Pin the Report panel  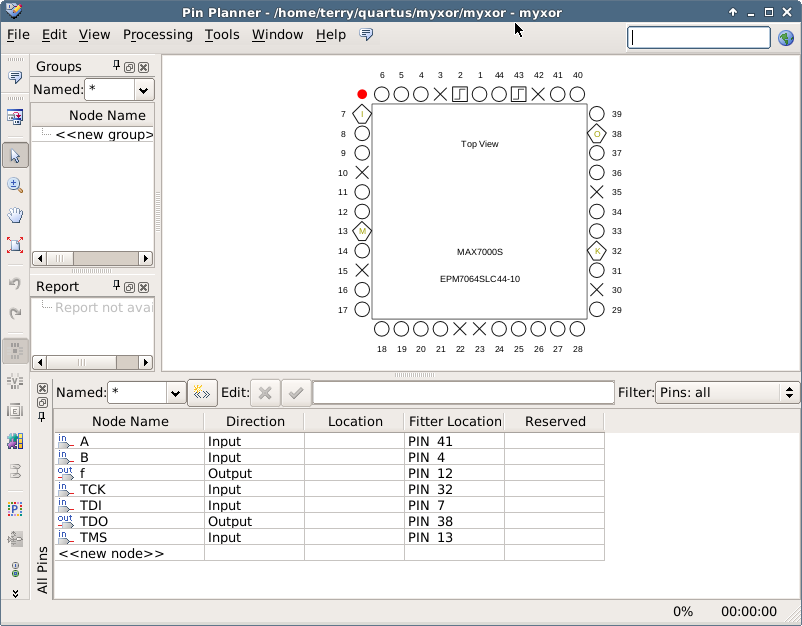click(116, 285)
